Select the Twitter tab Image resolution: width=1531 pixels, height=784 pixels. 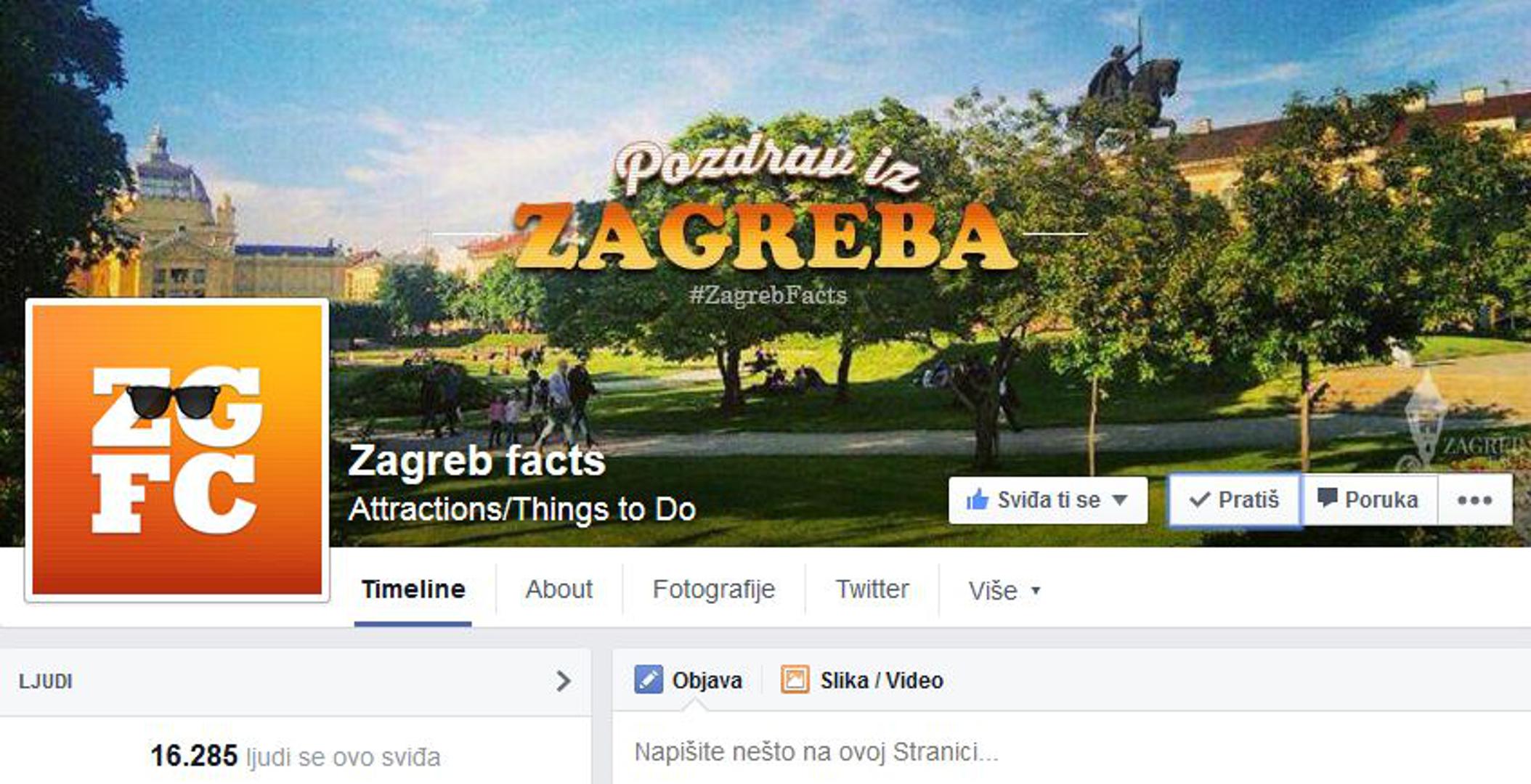[872, 589]
